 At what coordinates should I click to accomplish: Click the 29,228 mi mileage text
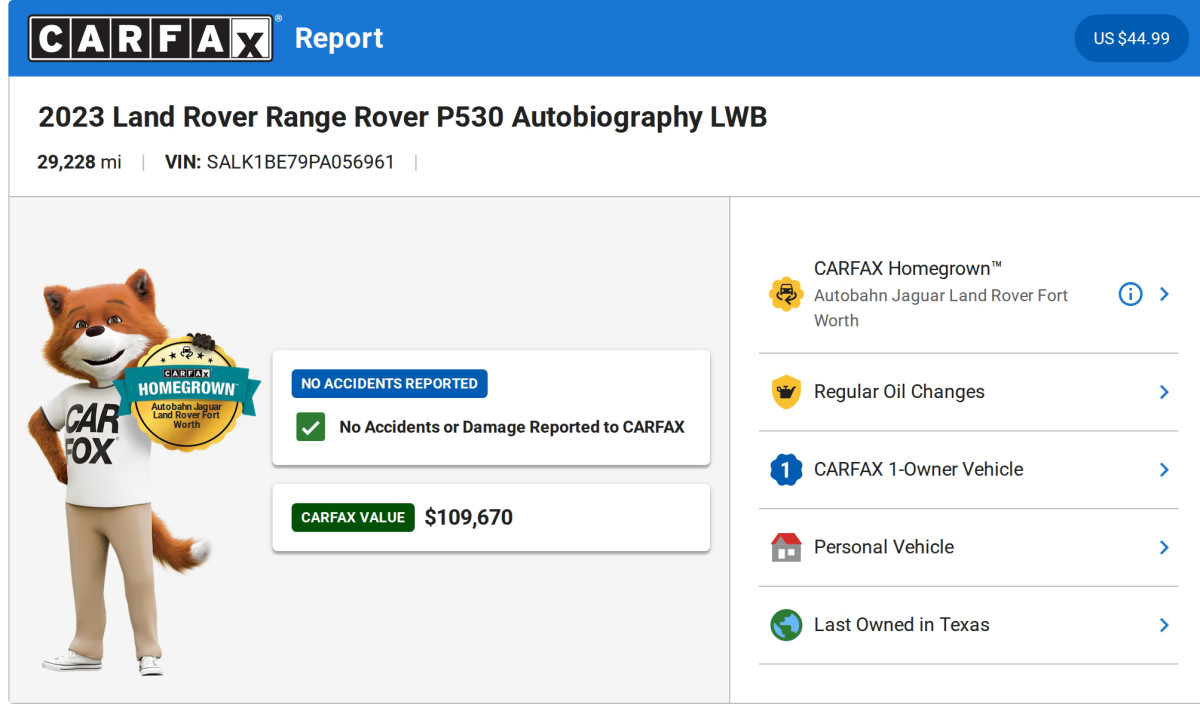[x=79, y=162]
